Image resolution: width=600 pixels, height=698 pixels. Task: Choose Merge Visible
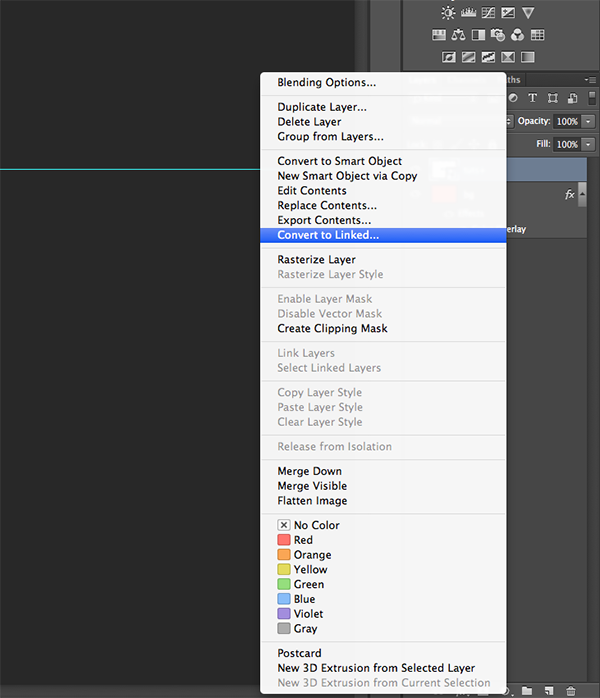[x=312, y=486]
